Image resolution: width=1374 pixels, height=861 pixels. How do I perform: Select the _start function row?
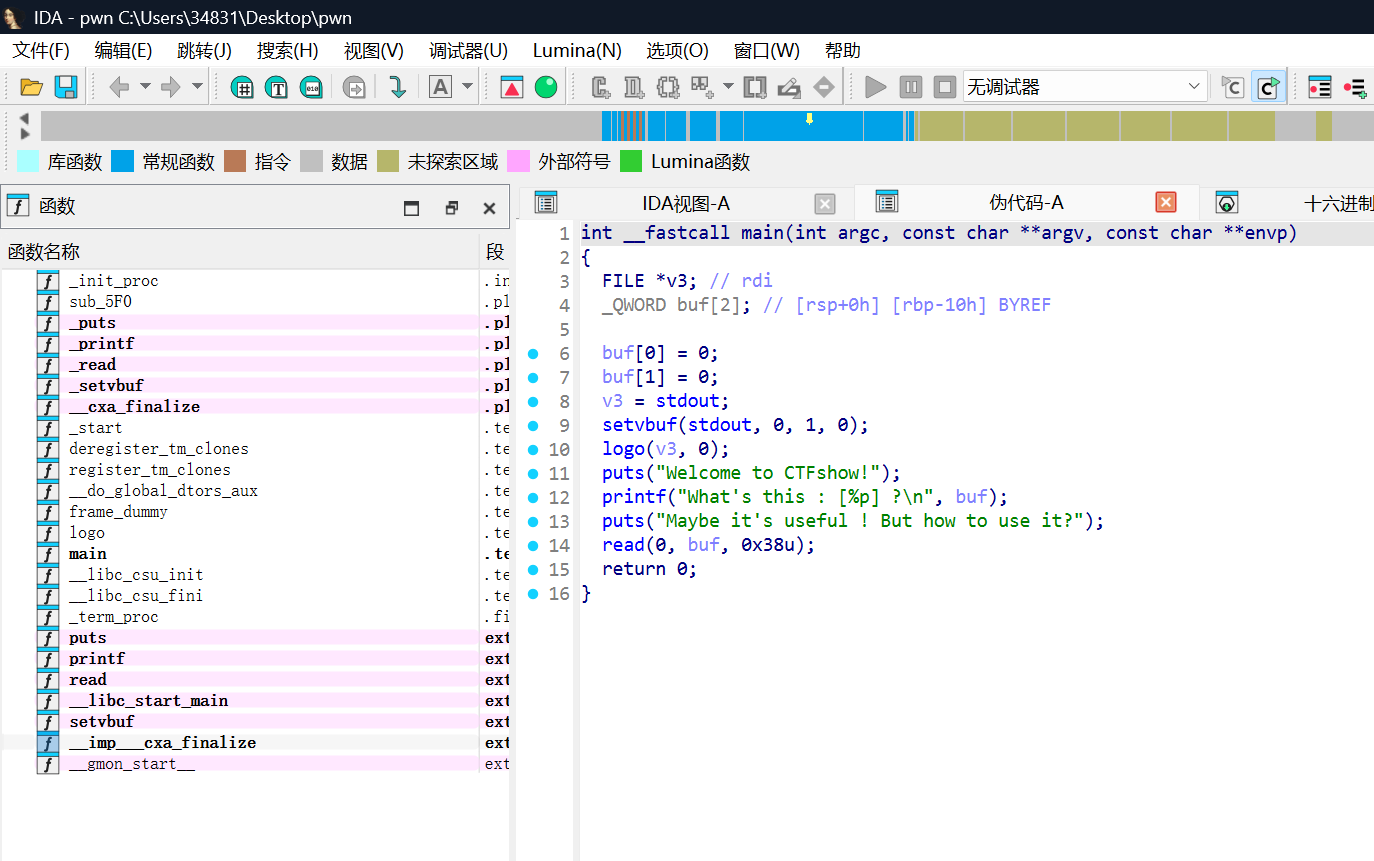[x=255, y=428]
